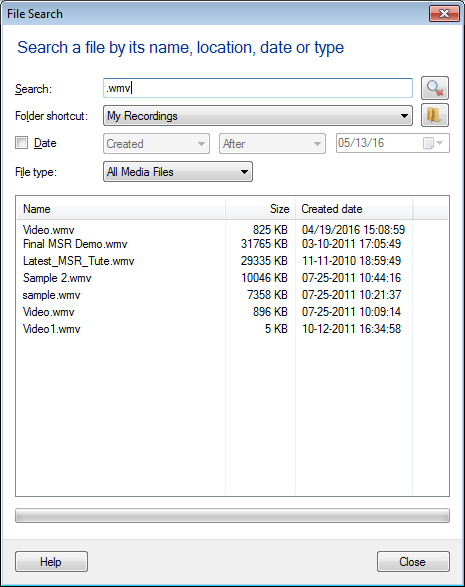Click the stop search magnifier icon

pyautogui.click(x=435, y=88)
